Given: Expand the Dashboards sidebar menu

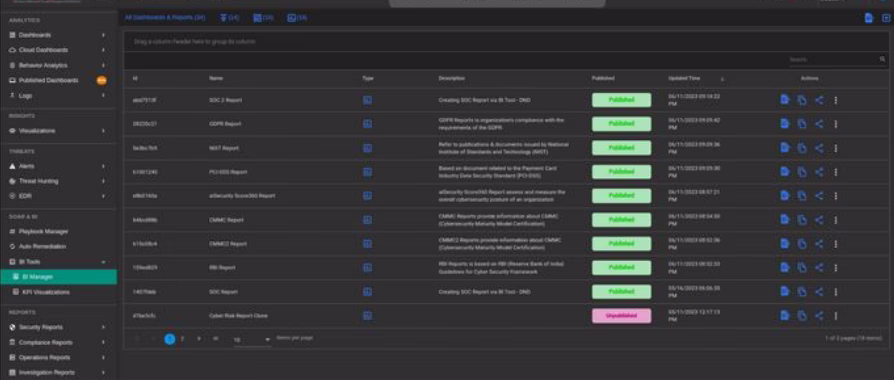Looking at the screenshot, I should (x=103, y=35).
